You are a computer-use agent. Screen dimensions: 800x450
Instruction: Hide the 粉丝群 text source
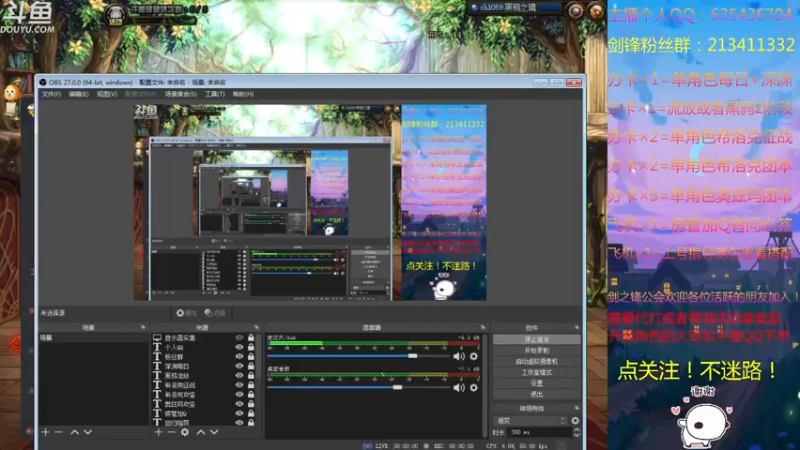point(239,357)
